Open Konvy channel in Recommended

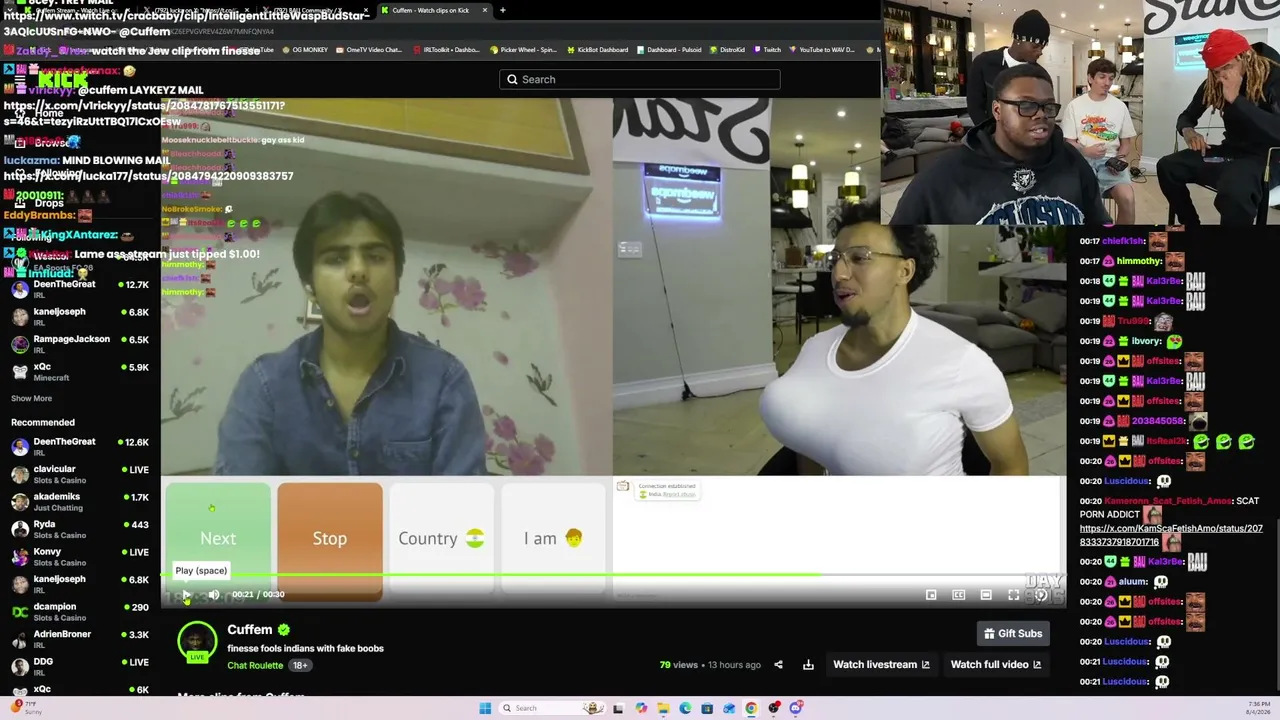point(80,557)
